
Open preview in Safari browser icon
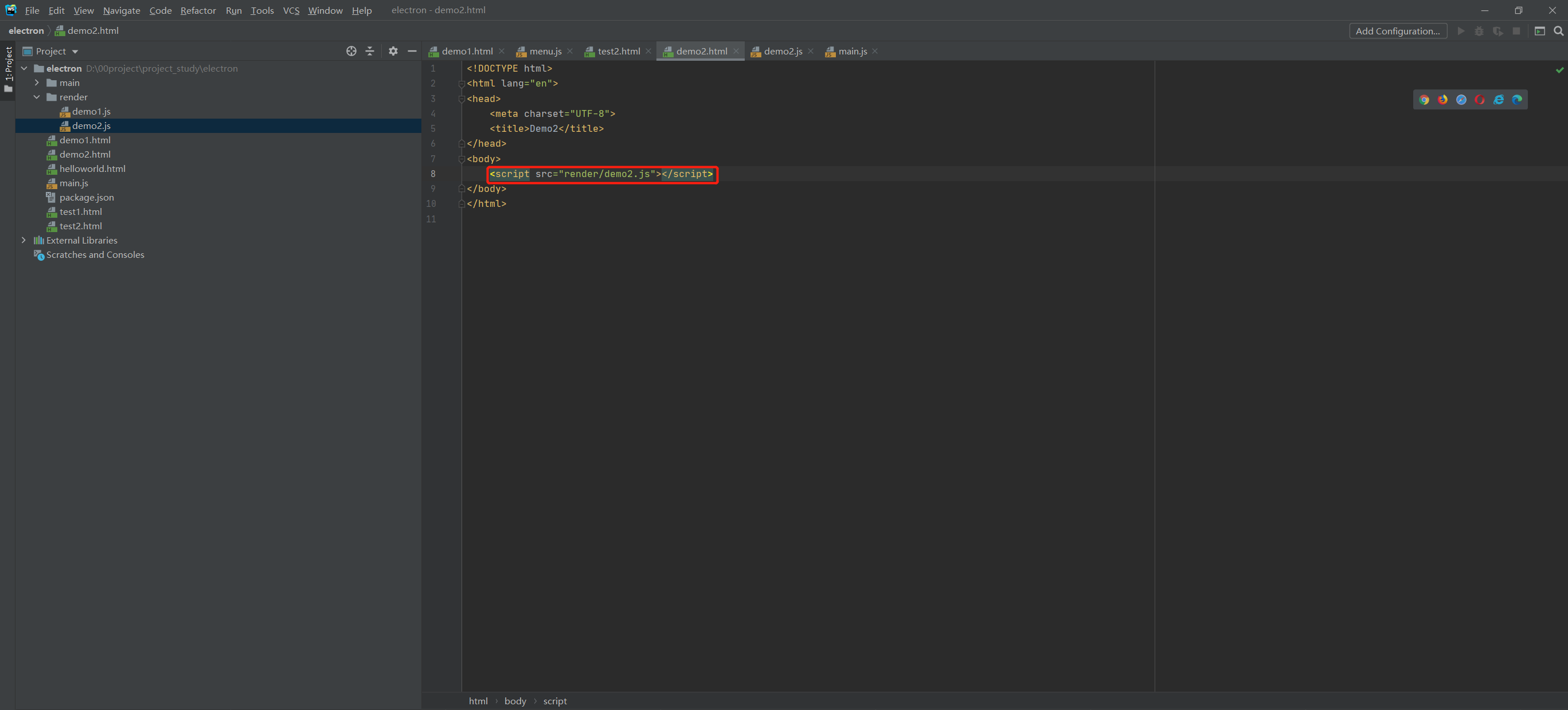pos(1461,100)
